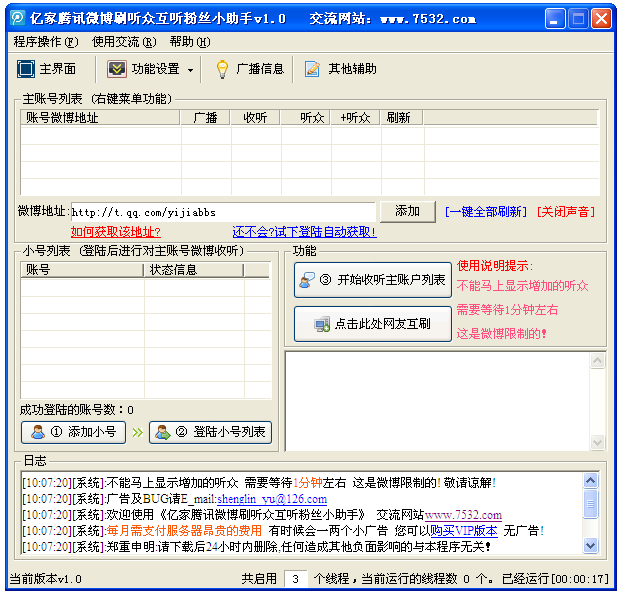Image resolution: width=618 pixels, height=594 pixels.
Task: Click the 功能设置 settings icon
Action: click(x=117, y=69)
